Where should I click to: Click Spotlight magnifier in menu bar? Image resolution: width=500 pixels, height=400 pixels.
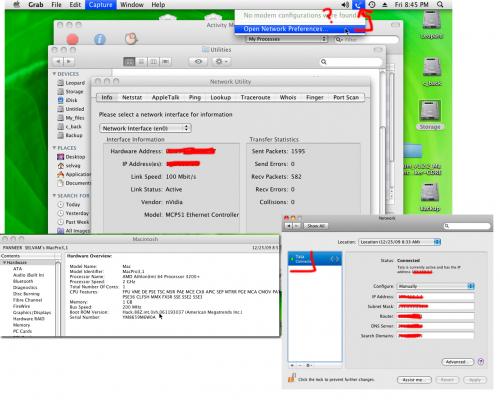pos(440,5)
